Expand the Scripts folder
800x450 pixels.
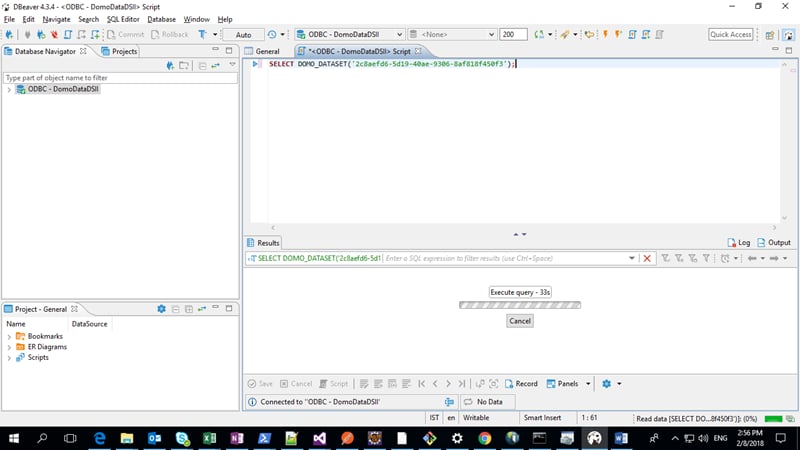point(9,358)
